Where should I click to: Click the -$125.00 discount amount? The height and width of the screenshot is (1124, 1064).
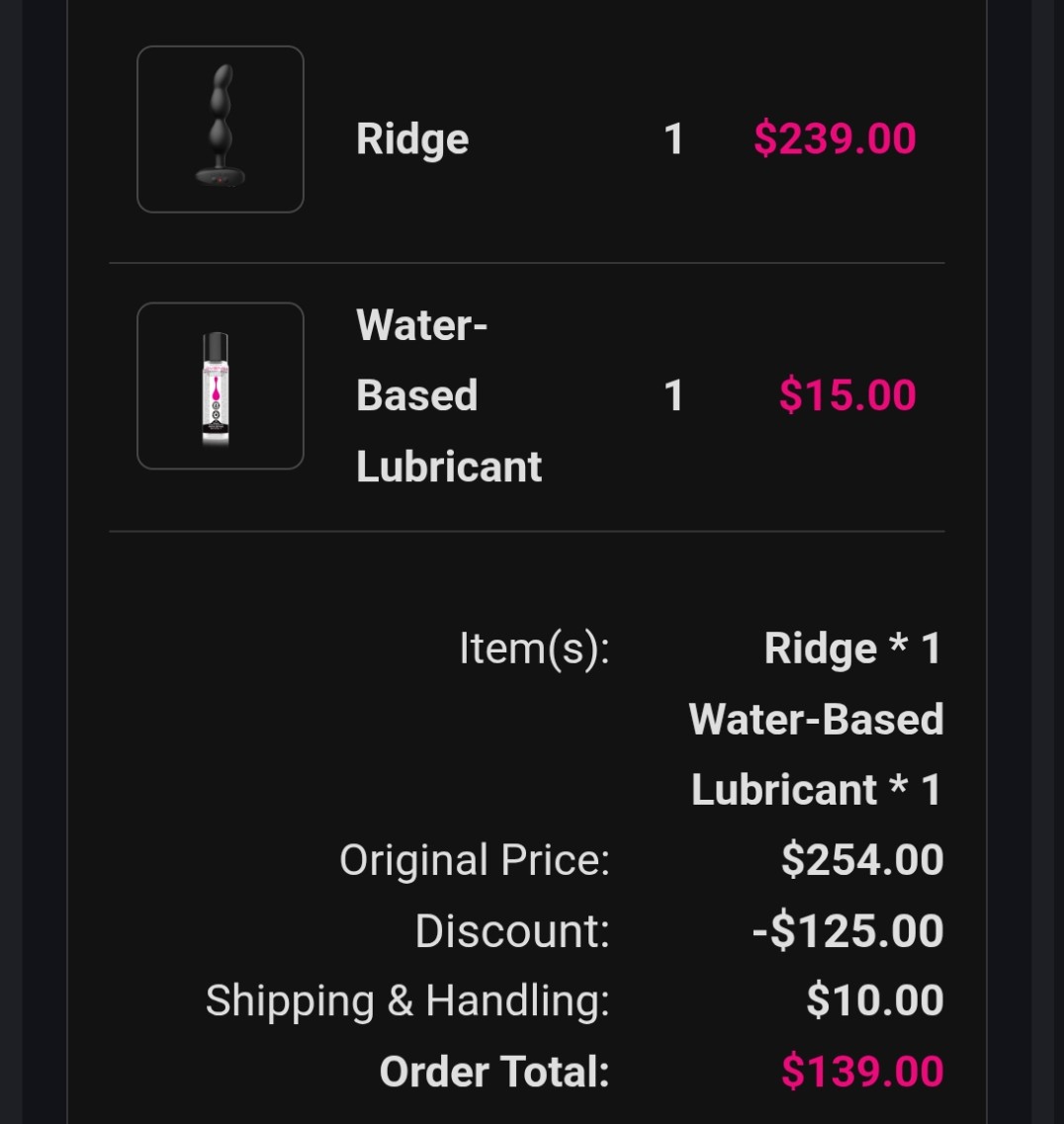pyautogui.click(x=847, y=931)
